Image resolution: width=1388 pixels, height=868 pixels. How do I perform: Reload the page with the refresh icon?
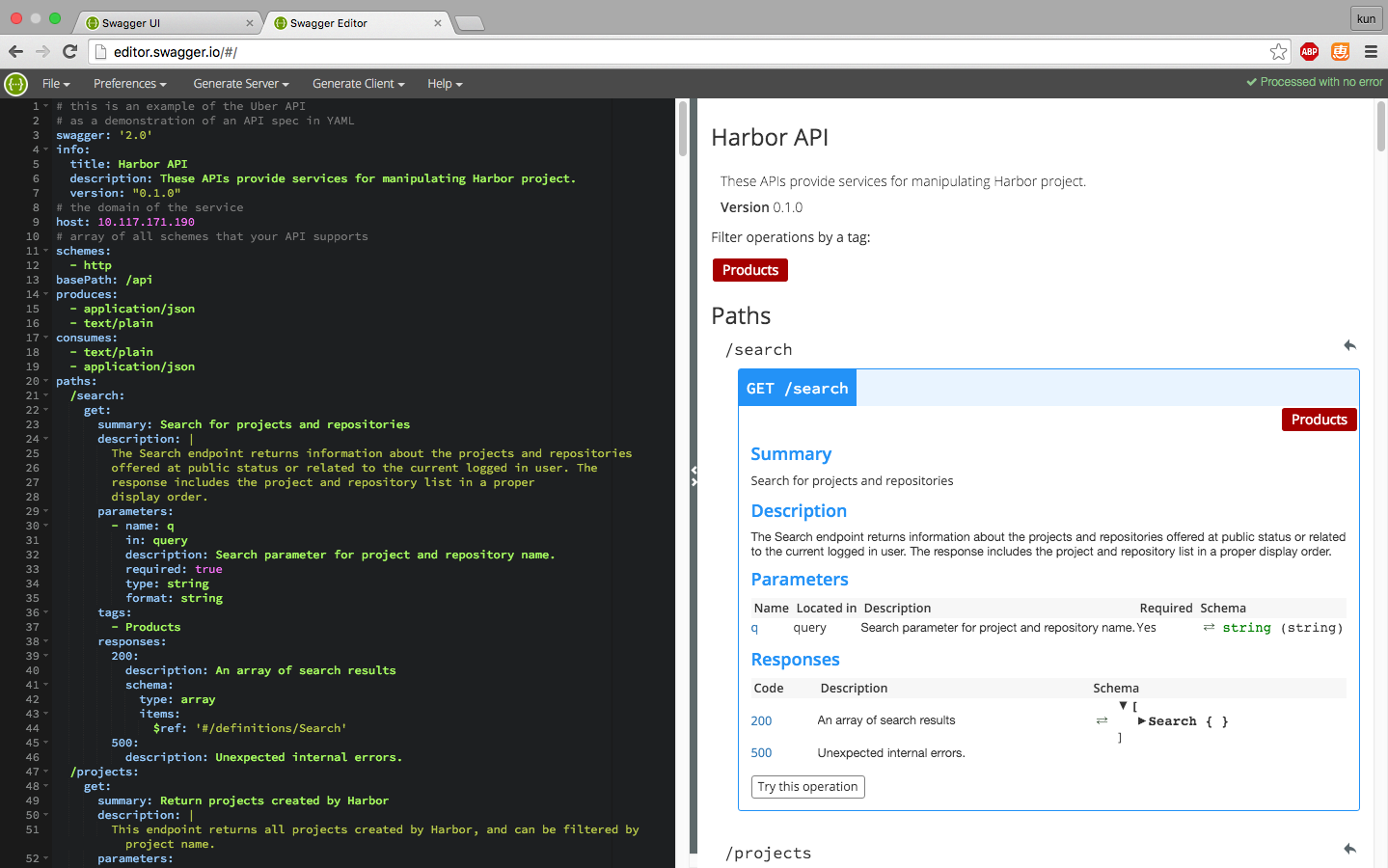(x=69, y=51)
